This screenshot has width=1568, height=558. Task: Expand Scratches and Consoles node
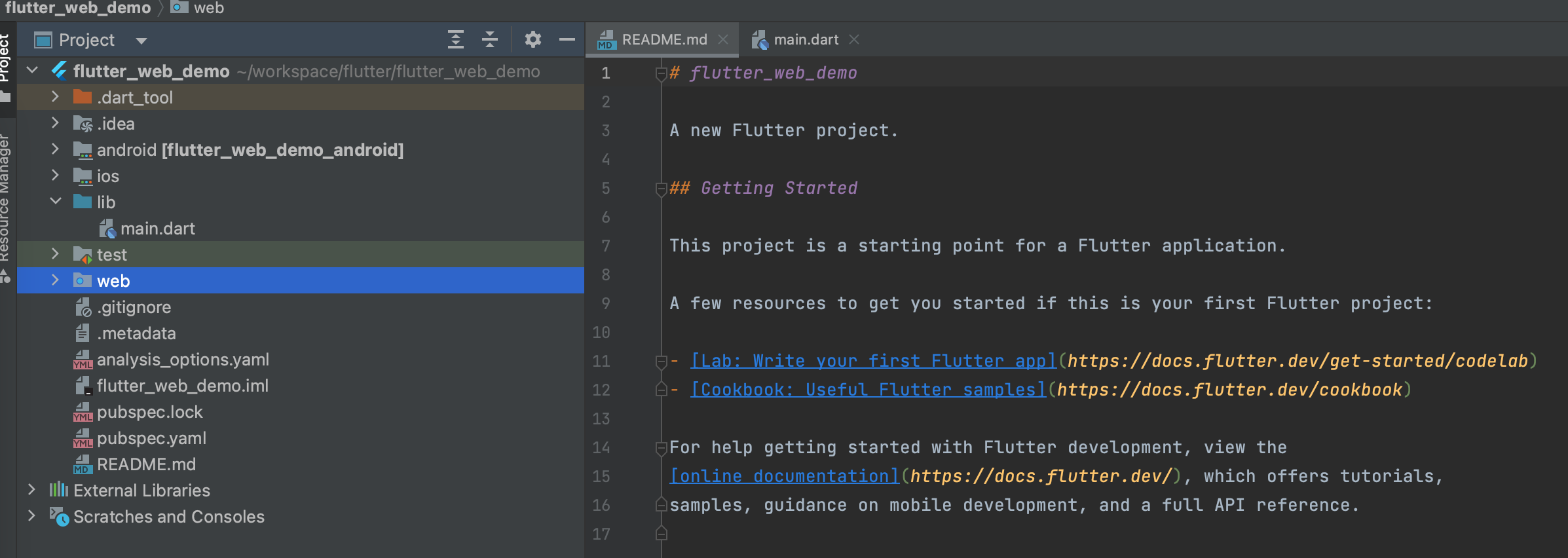(x=31, y=516)
